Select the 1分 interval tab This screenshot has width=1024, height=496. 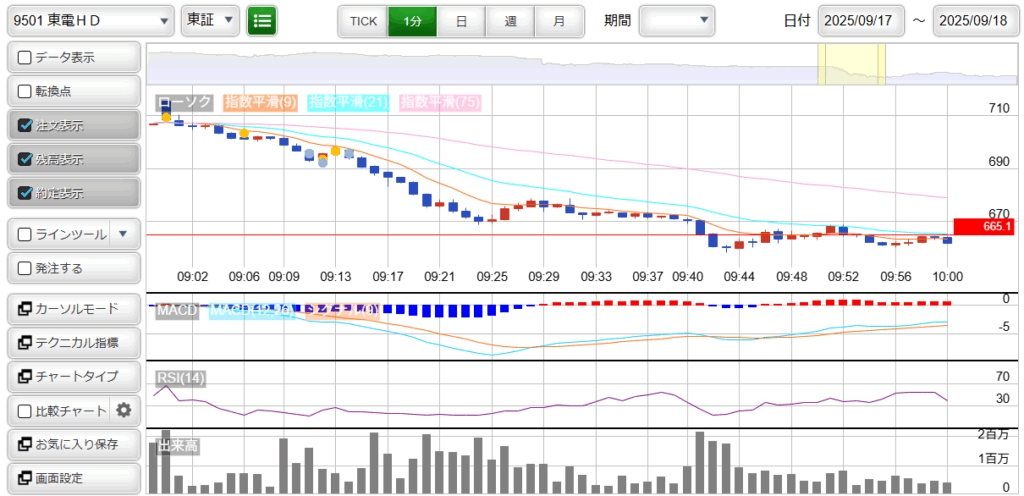tap(412, 21)
